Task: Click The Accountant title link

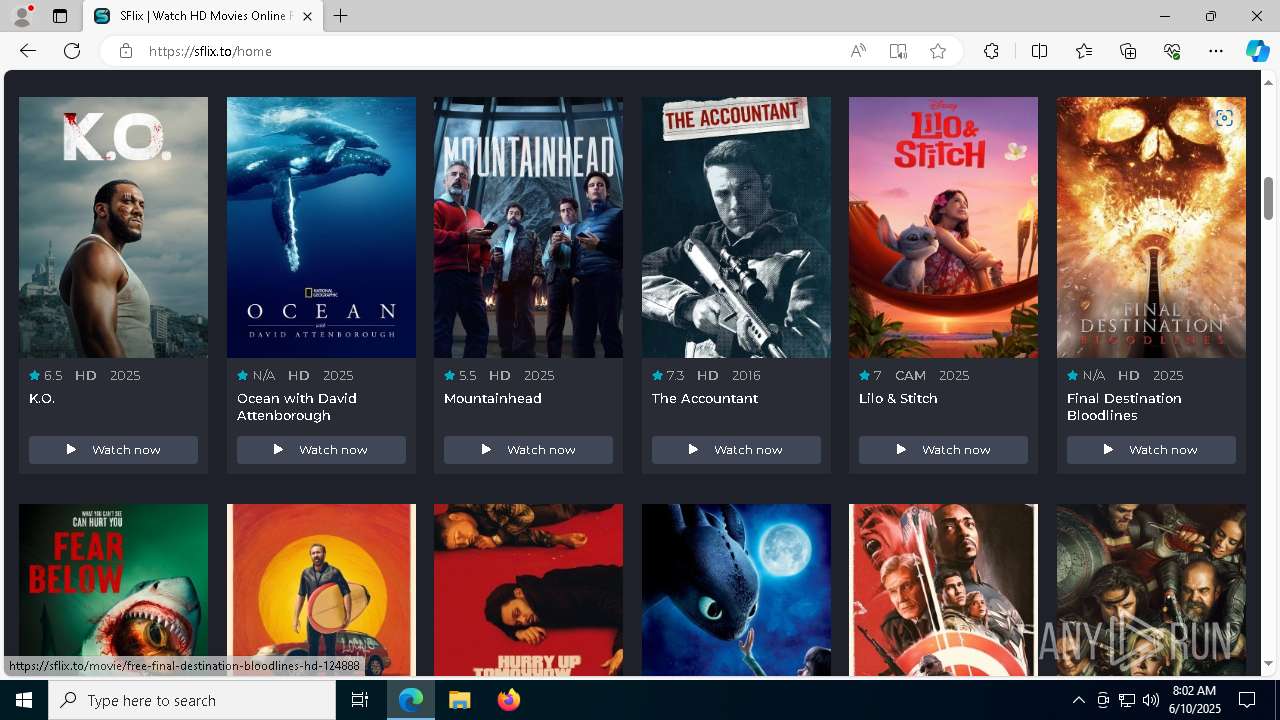Action: coord(705,398)
